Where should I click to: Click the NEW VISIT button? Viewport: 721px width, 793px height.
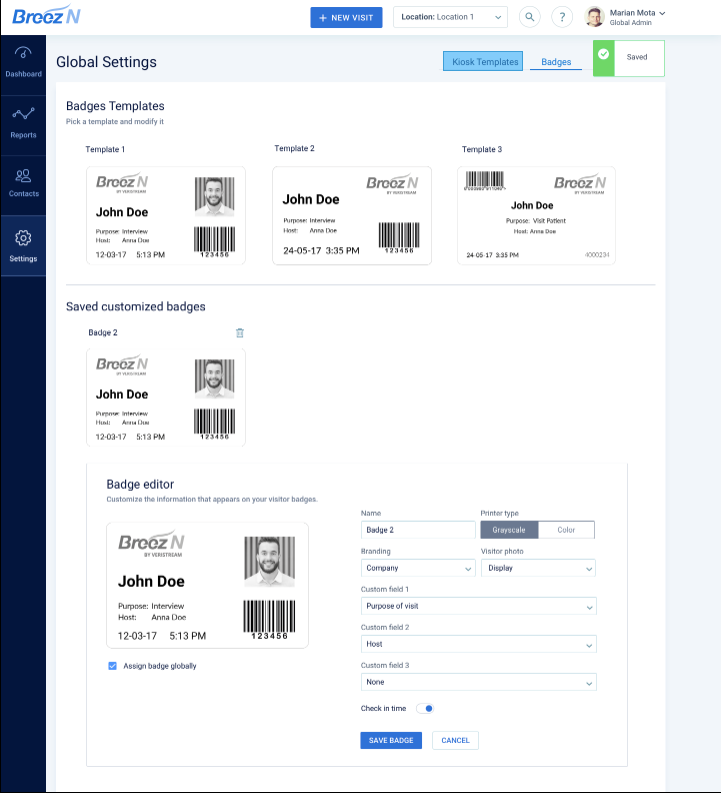tap(346, 17)
